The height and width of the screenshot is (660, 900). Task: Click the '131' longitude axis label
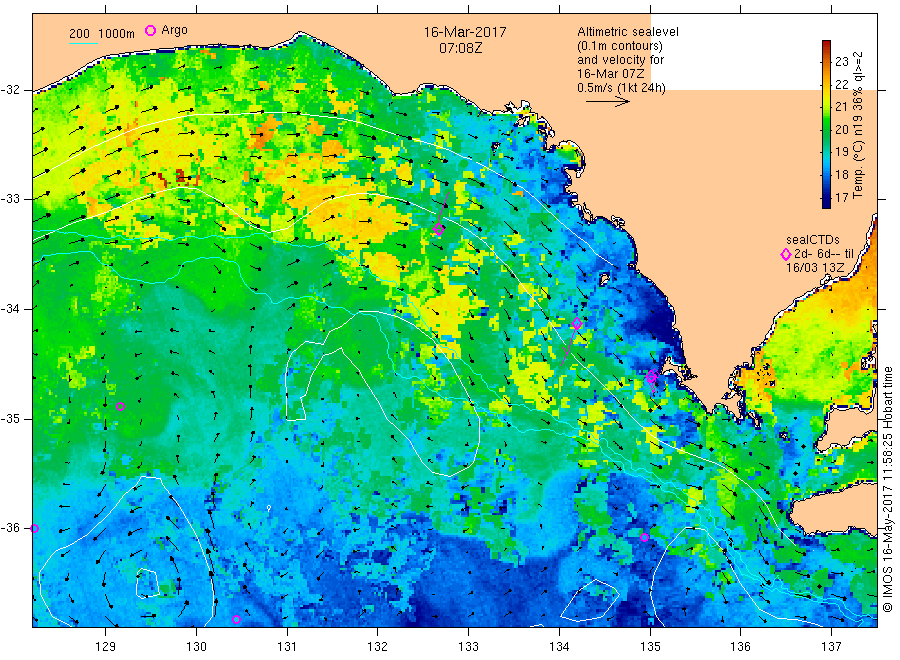coord(287,647)
